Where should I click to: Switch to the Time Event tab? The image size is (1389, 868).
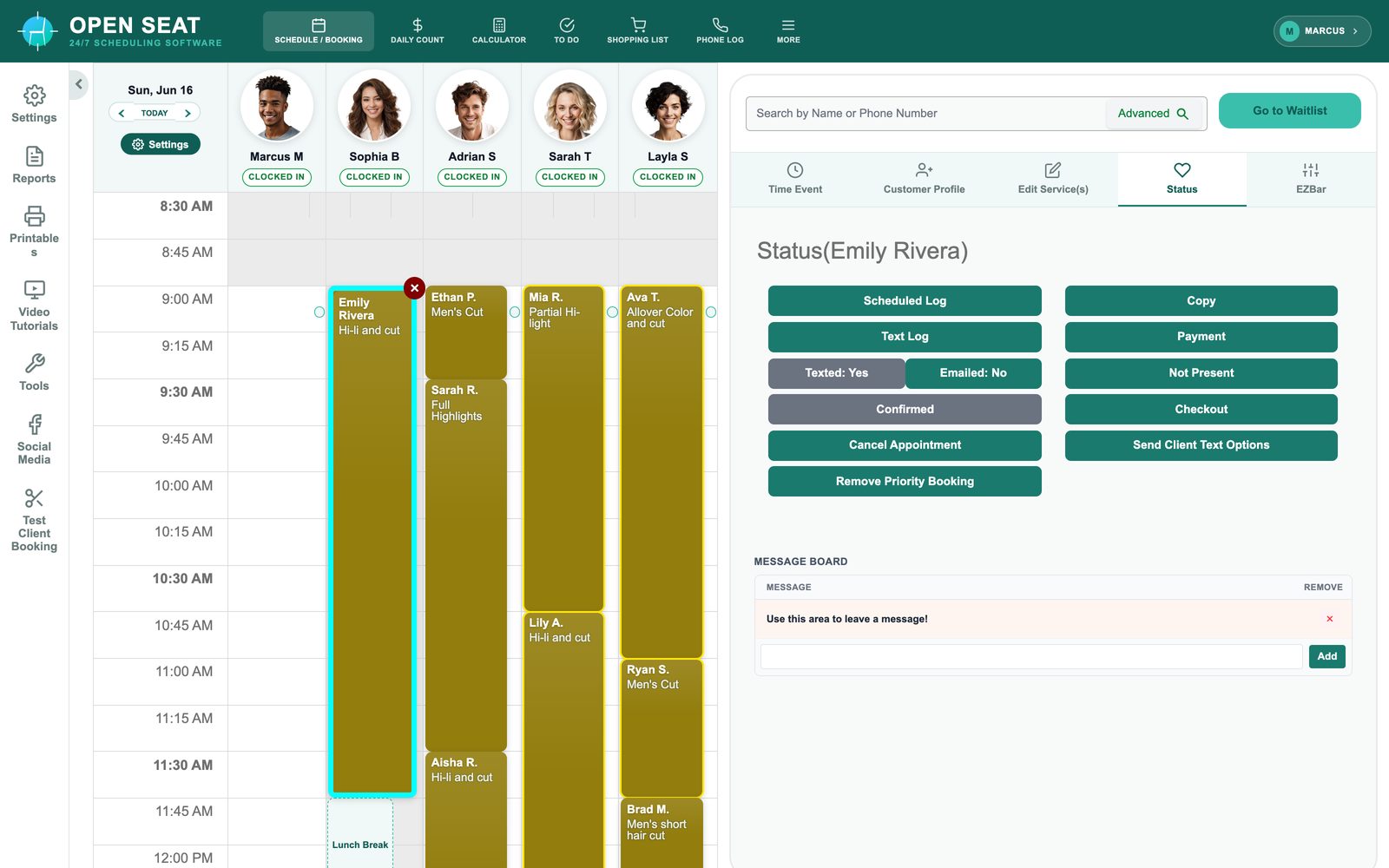point(795,179)
